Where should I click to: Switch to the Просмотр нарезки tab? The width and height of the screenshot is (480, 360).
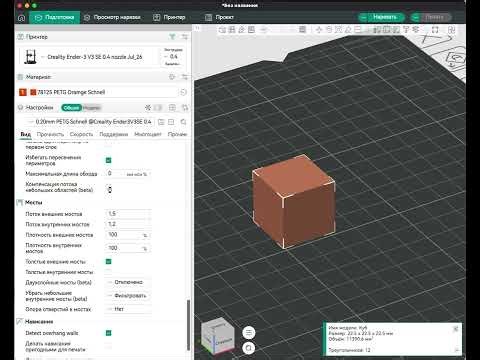point(112,17)
